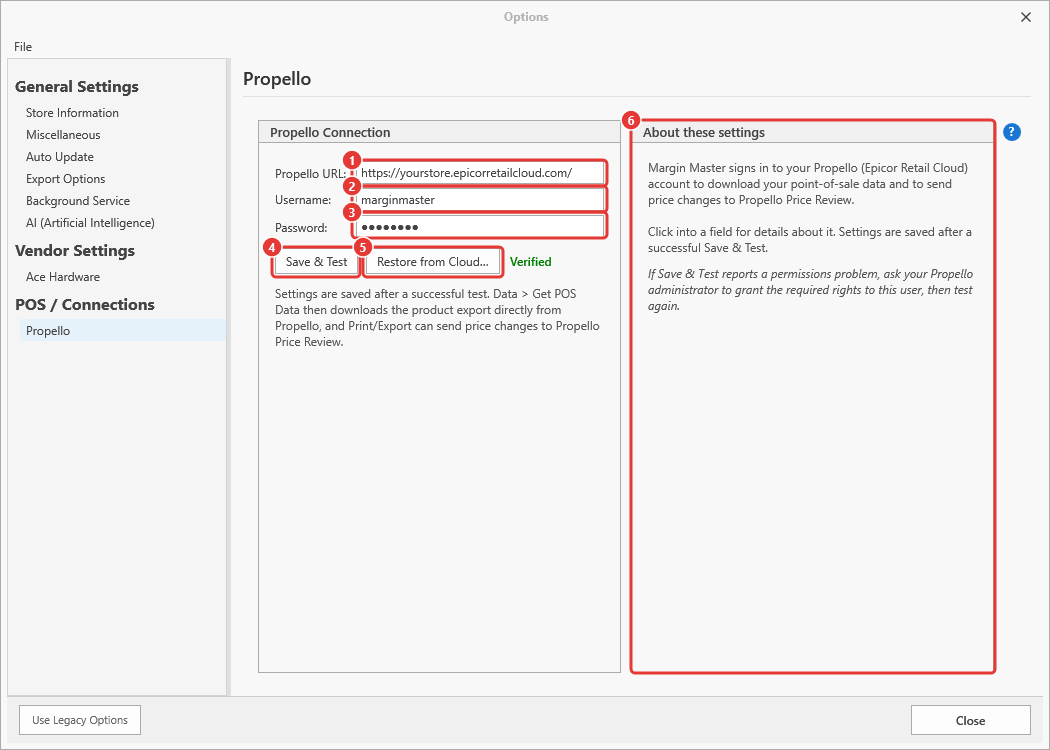Click the green Verified status text
This screenshot has width=1050, height=750.
click(530, 262)
